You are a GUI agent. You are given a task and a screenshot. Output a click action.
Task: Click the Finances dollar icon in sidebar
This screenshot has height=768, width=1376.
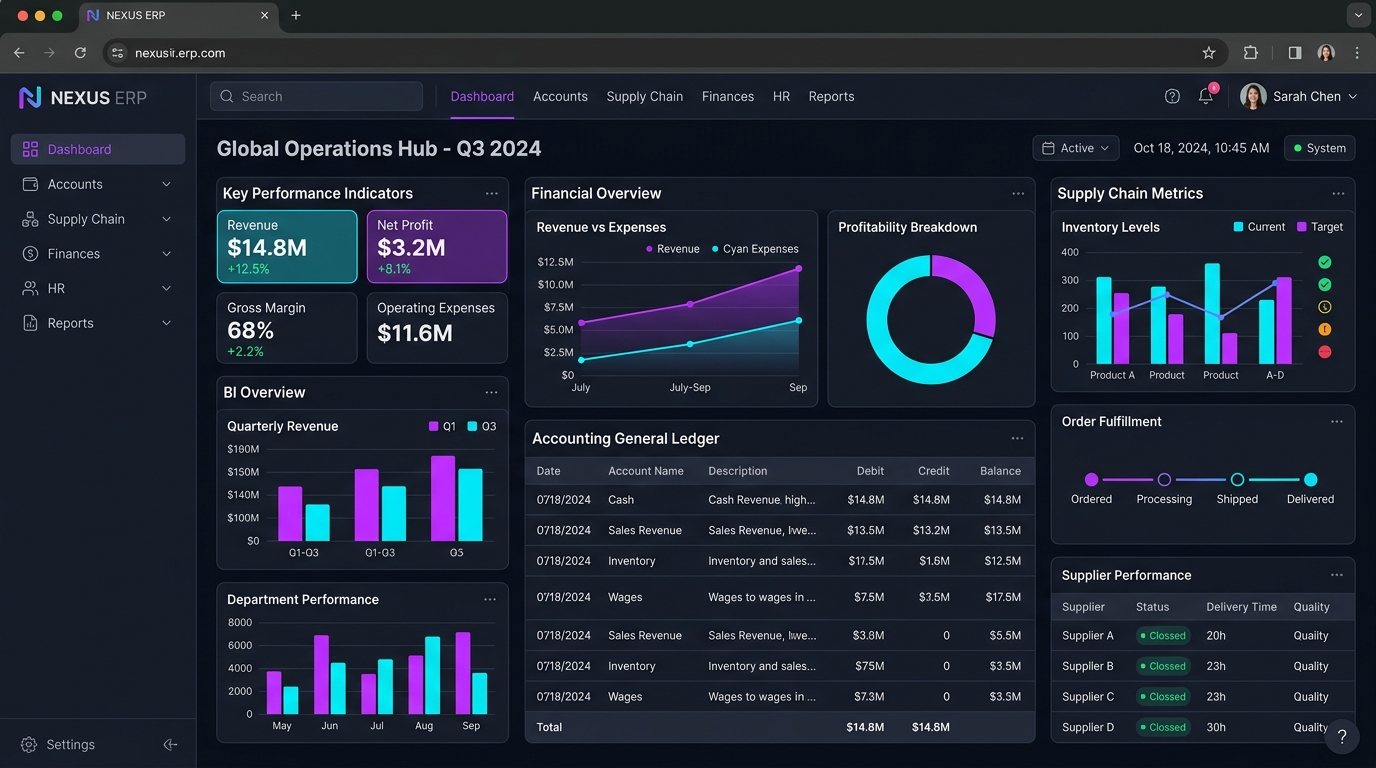30,254
